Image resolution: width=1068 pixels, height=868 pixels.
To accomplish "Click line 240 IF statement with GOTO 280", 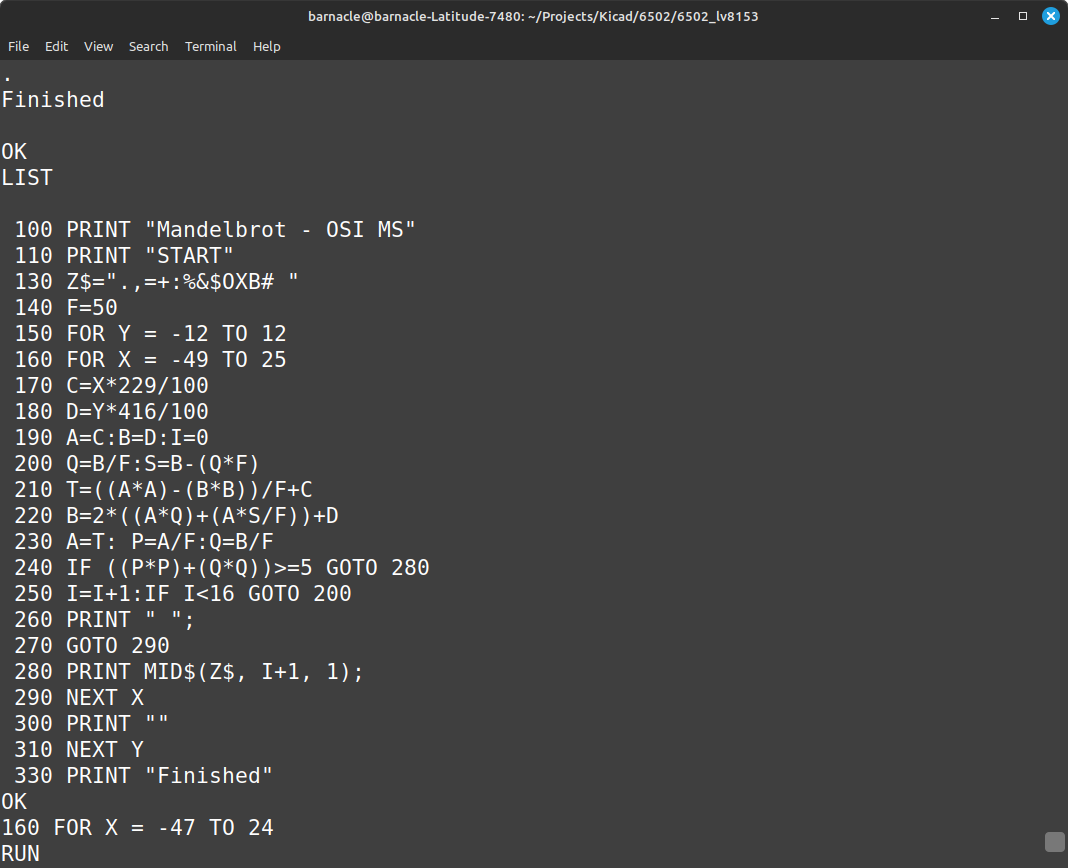I will click(222, 568).
